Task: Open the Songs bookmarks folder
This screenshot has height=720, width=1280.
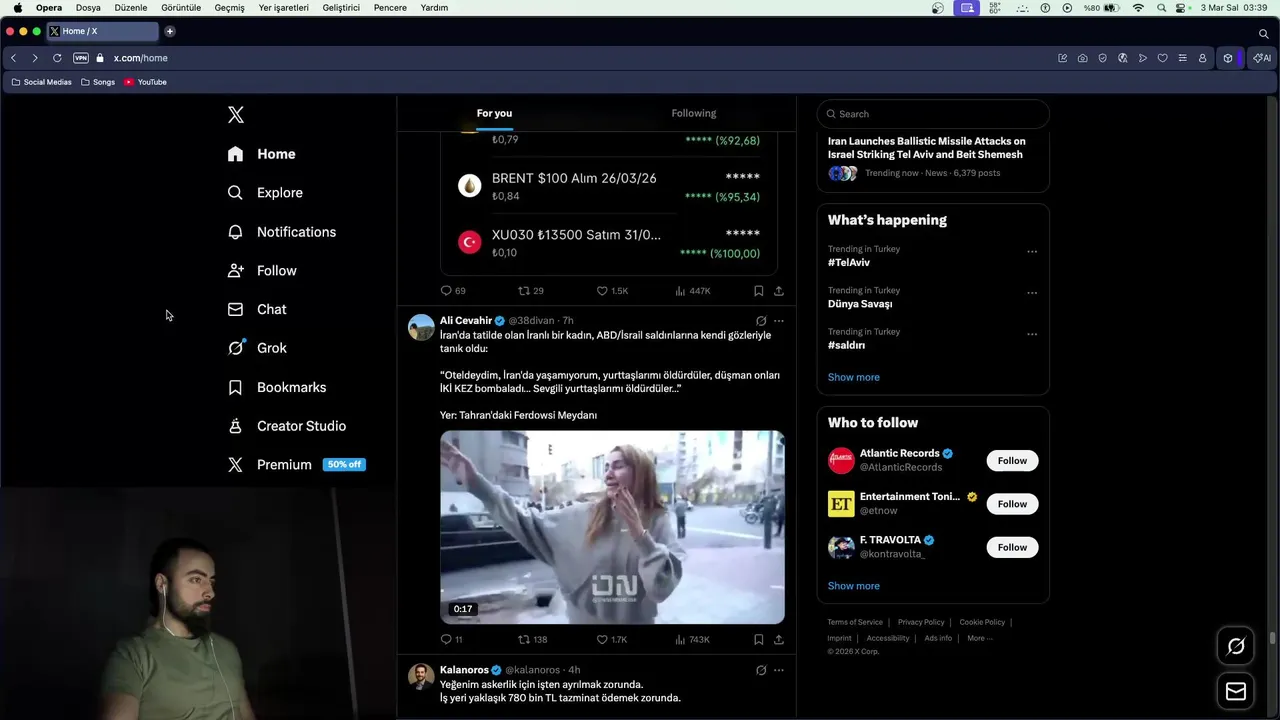Action: coord(98,82)
